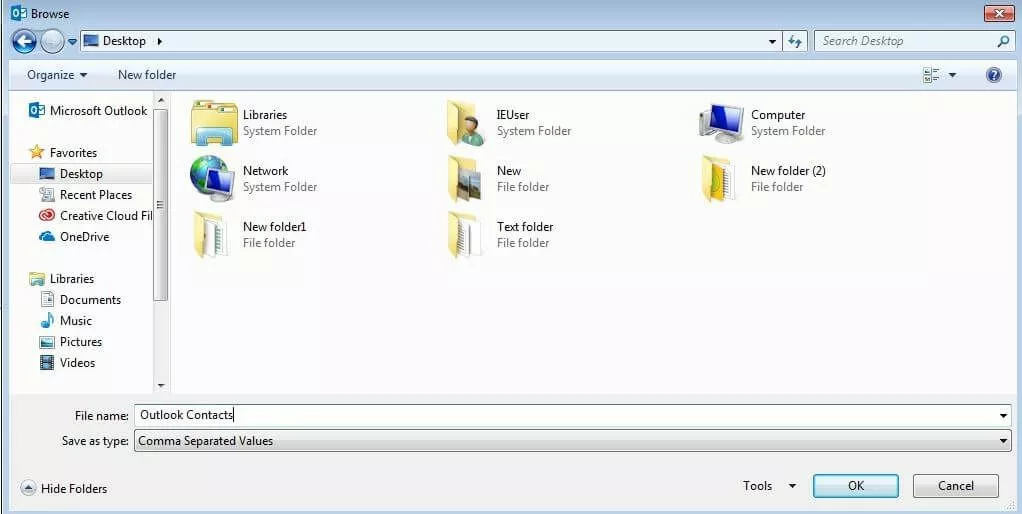Close the Browse dialog window
Viewport: 1022px width, 514px height.
coord(999,13)
